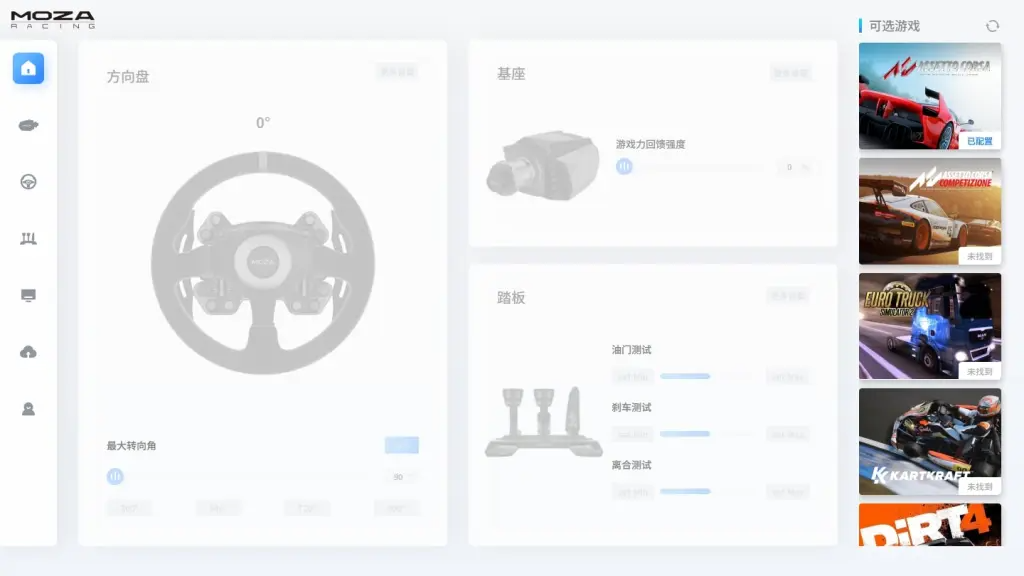Screen dimensions: 1024x576
Task: Select the Euro Truck Simulator 2 card
Action: [x=929, y=326]
